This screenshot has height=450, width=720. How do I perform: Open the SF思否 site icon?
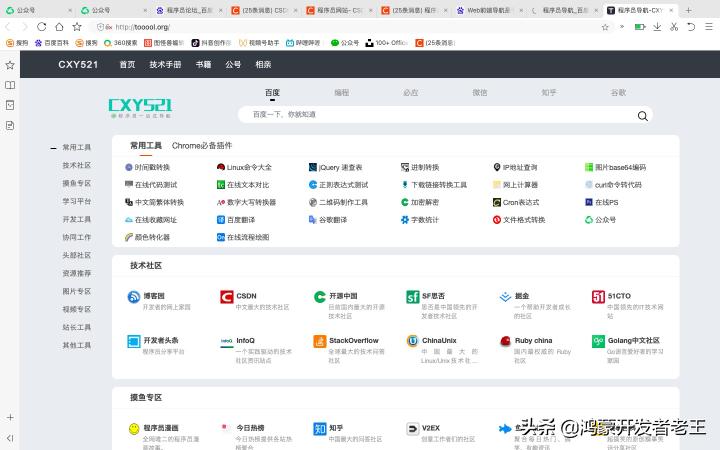pos(412,297)
